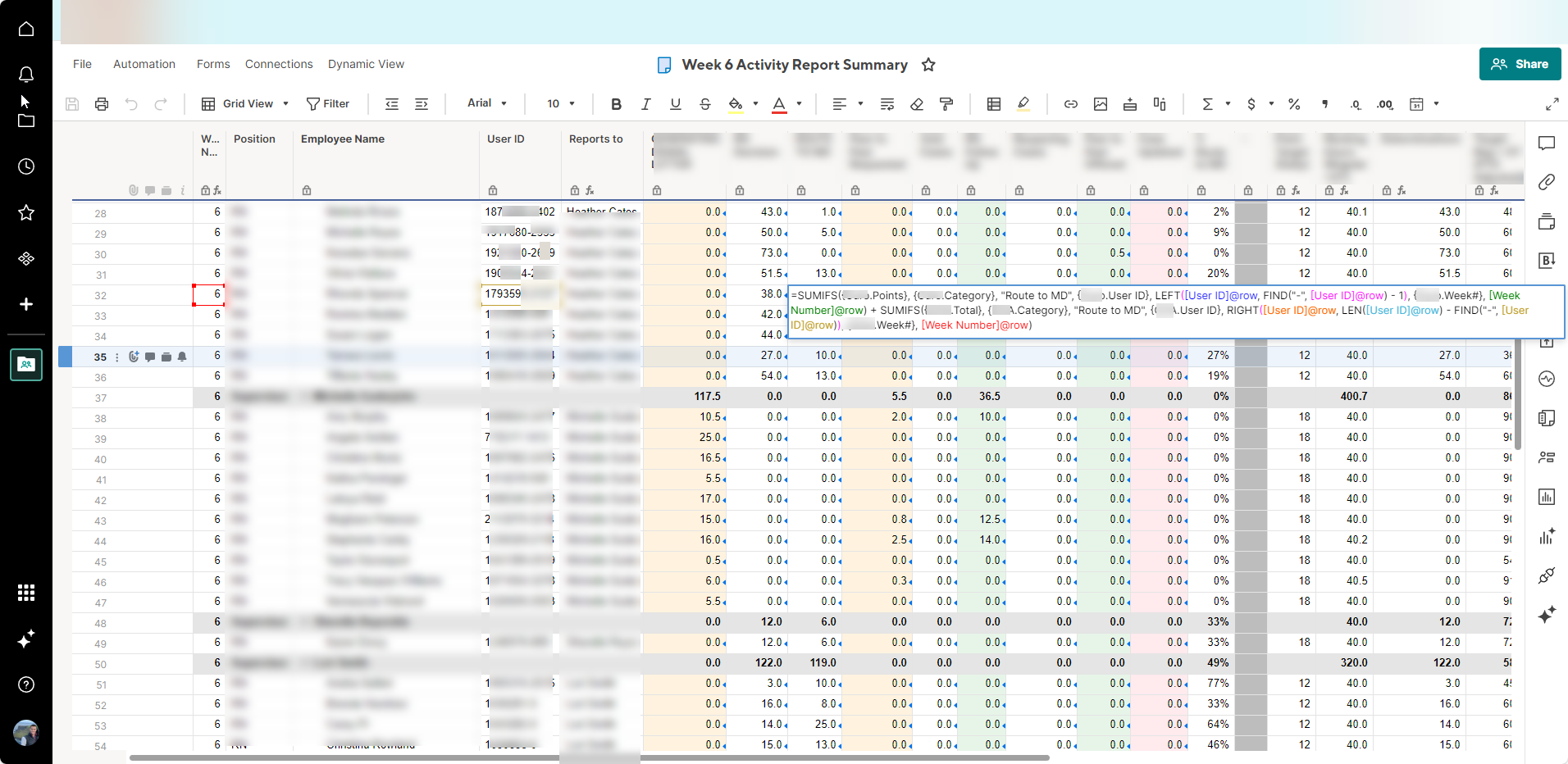
Task: Toggle the bell reminder icon on row 35
Action: point(182,357)
